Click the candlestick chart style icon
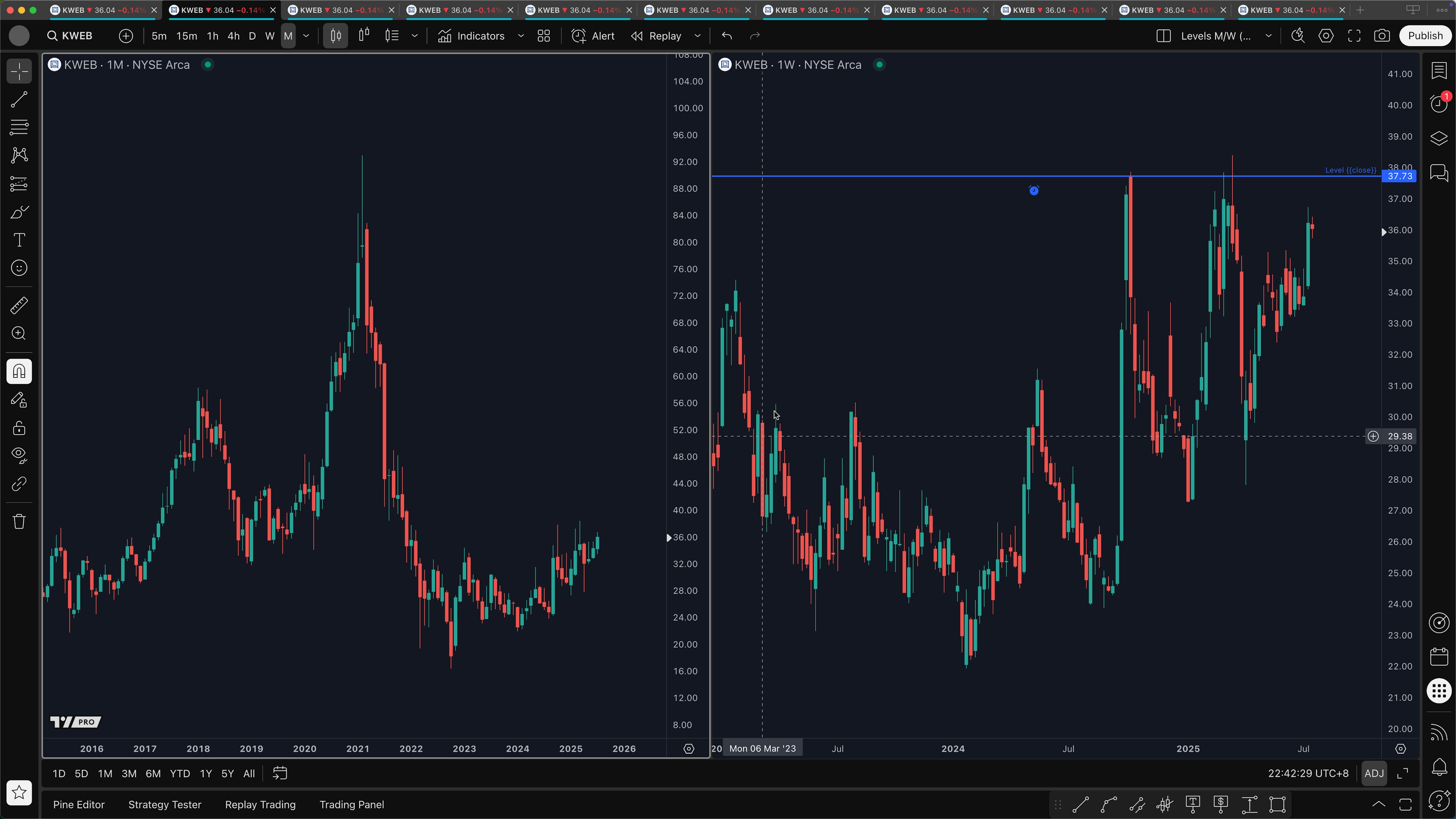The width and height of the screenshot is (1456, 819). click(x=336, y=36)
